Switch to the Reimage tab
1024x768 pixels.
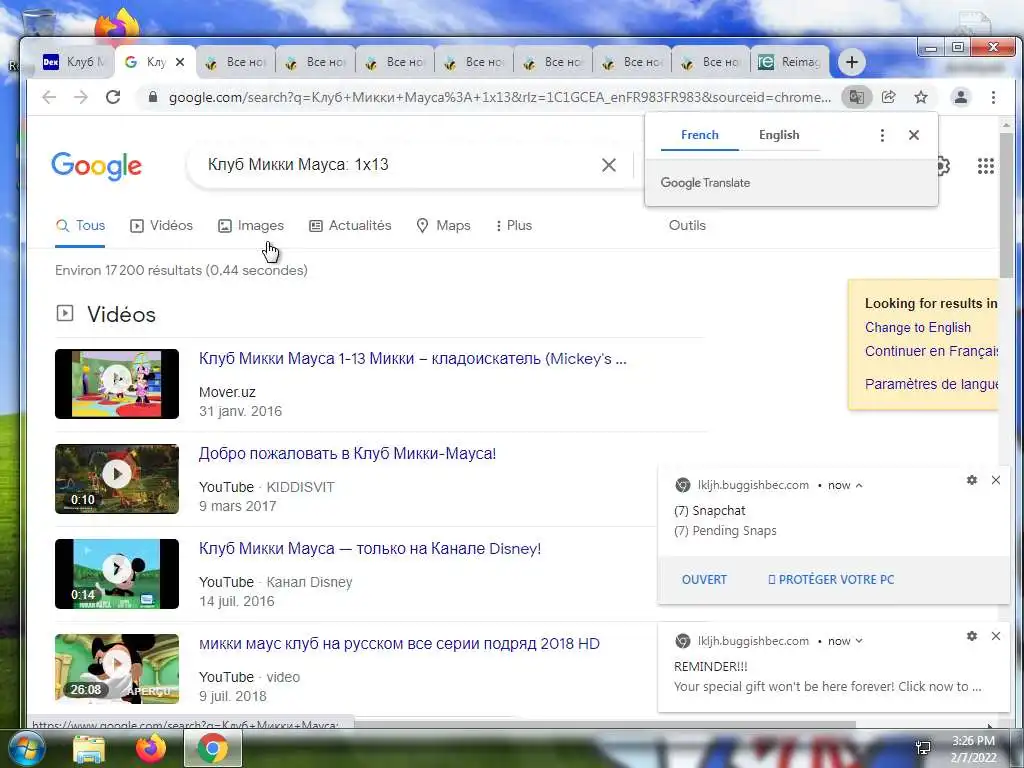tap(789, 62)
